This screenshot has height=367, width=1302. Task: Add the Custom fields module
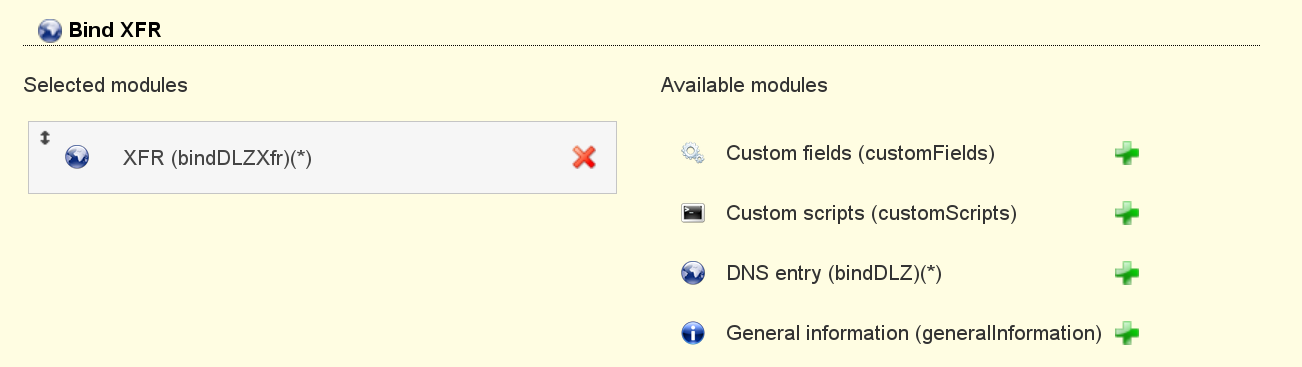pos(1127,153)
